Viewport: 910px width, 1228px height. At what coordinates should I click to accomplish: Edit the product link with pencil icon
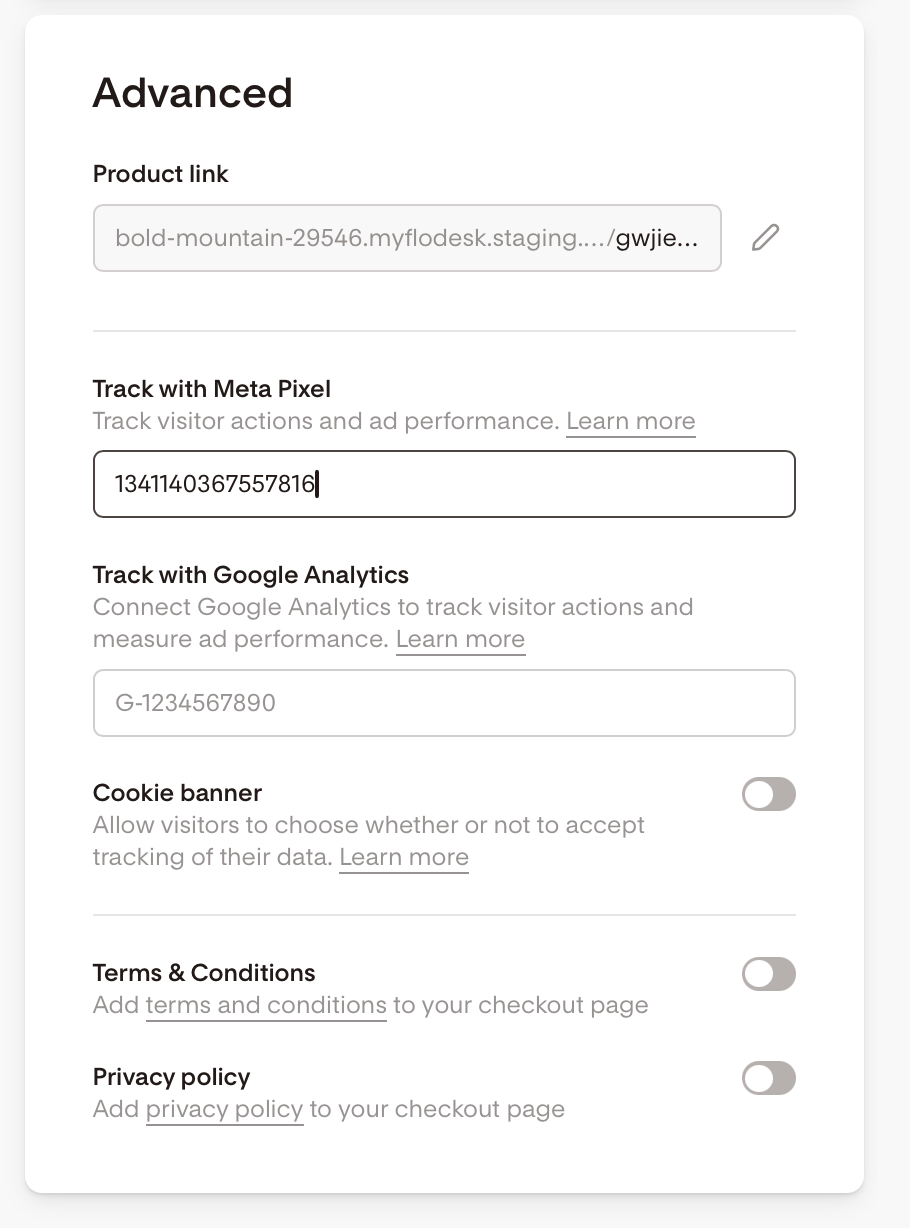click(x=765, y=238)
